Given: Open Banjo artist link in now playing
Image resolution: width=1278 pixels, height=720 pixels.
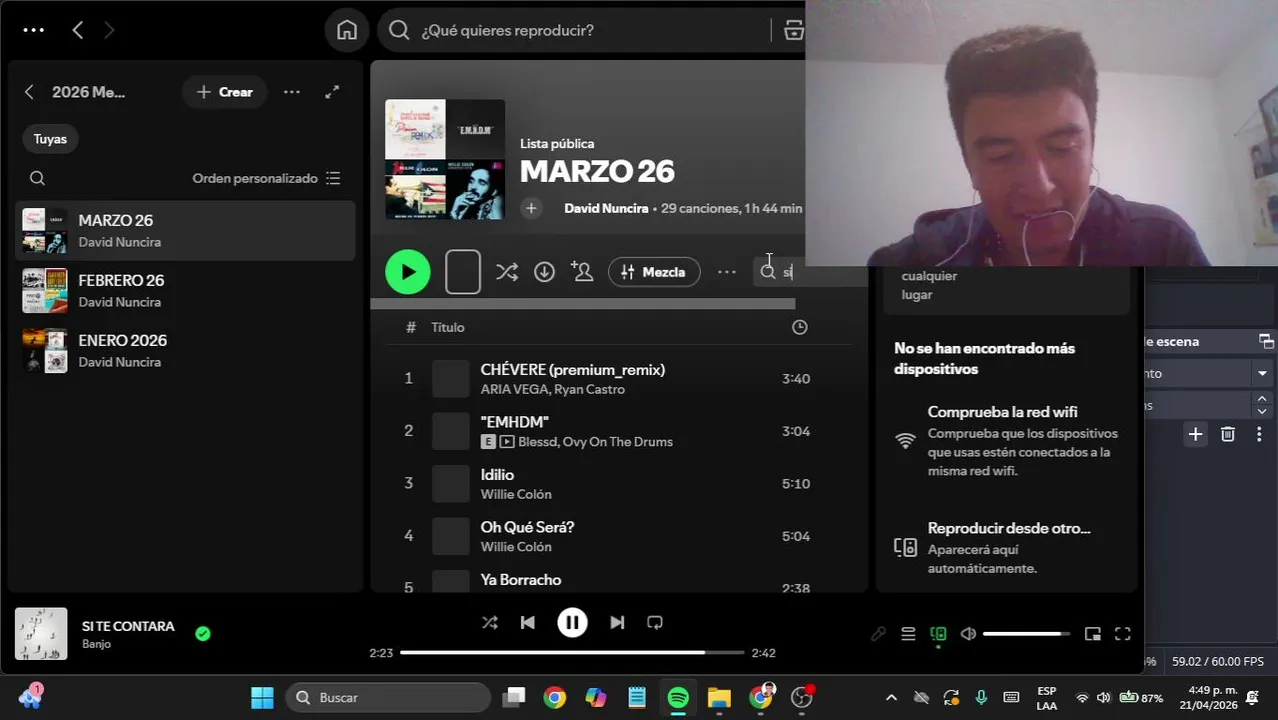Looking at the screenshot, I should [96, 644].
